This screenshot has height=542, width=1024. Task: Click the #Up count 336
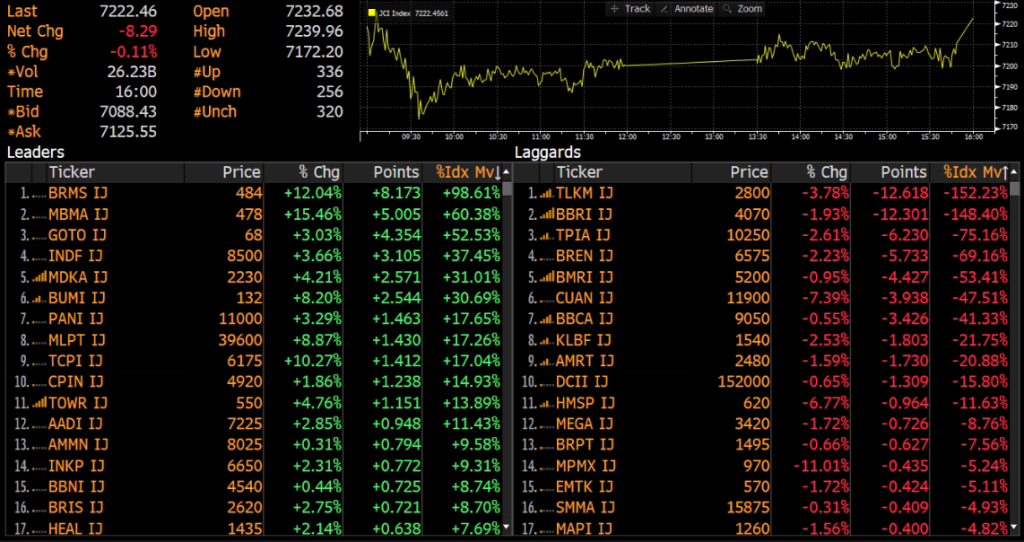pyautogui.click(x=330, y=72)
